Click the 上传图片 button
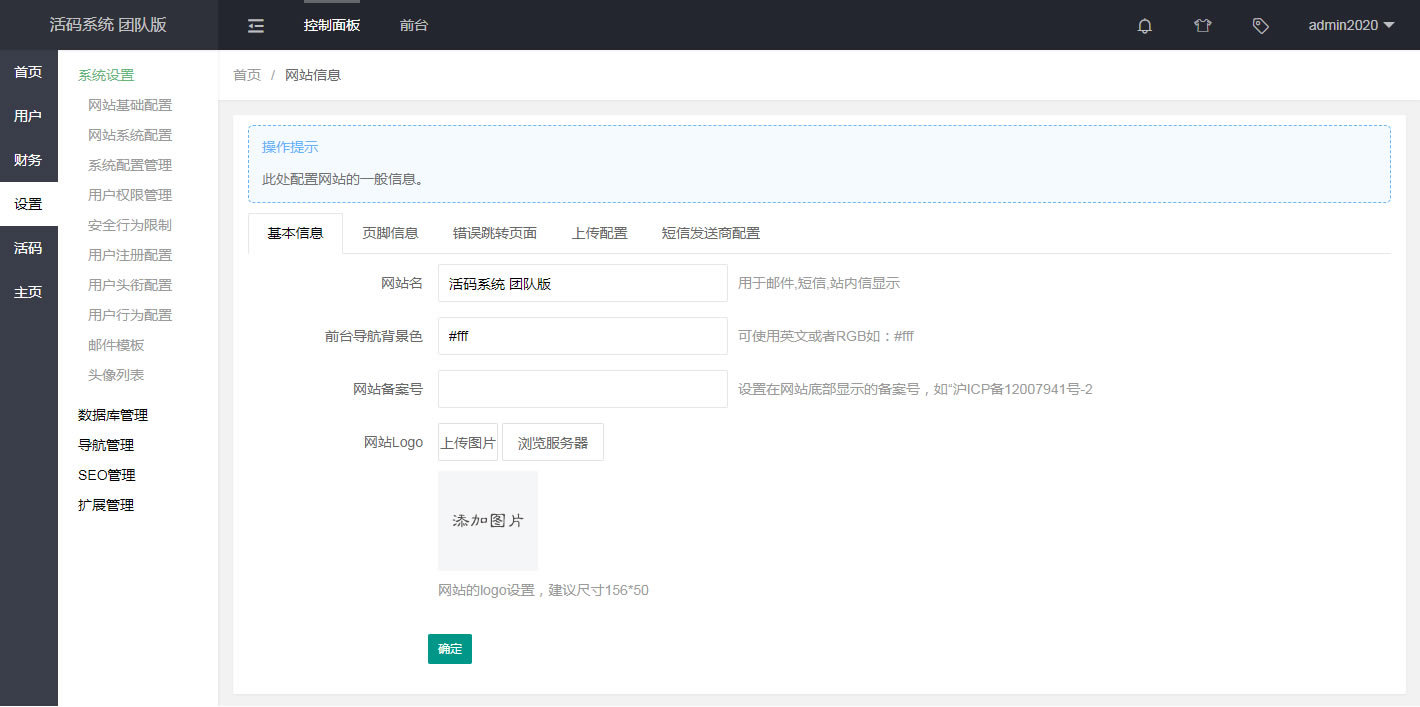The height and width of the screenshot is (707, 1420). (468, 442)
